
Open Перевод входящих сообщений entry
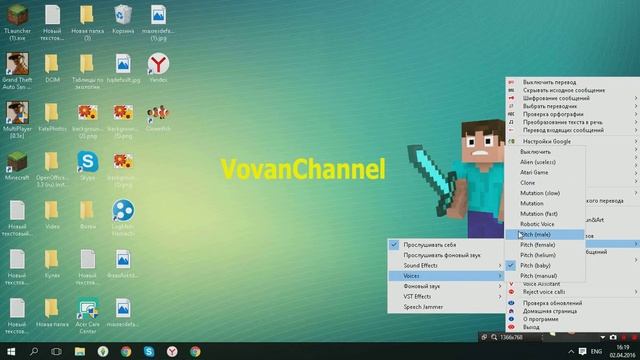(x=572, y=130)
